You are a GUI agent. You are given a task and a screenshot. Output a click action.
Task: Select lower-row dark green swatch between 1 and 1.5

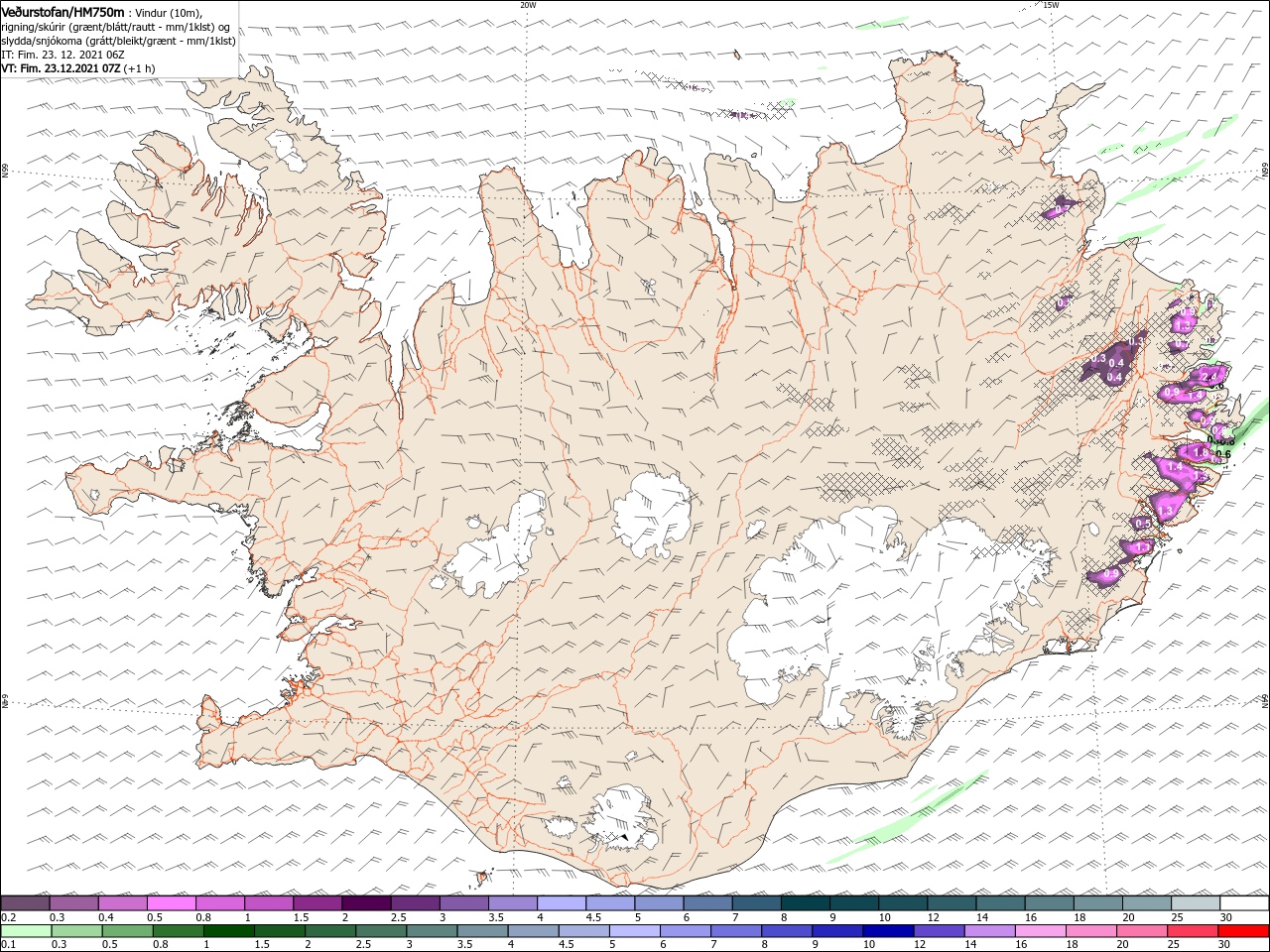click(229, 931)
